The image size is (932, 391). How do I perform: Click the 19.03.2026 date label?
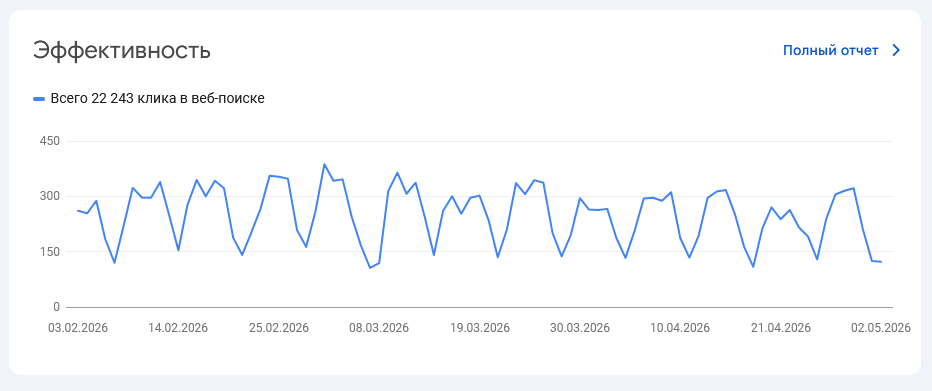tap(480, 328)
